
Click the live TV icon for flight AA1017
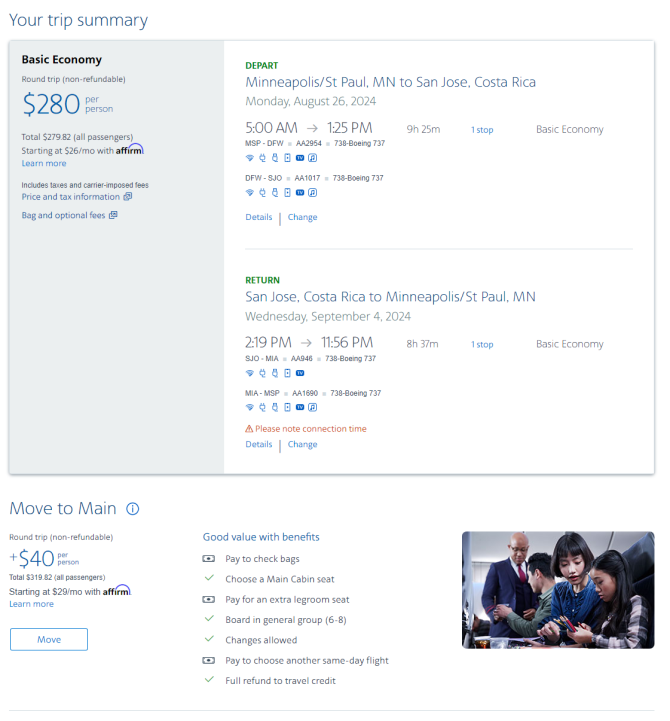(x=300, y=193)
